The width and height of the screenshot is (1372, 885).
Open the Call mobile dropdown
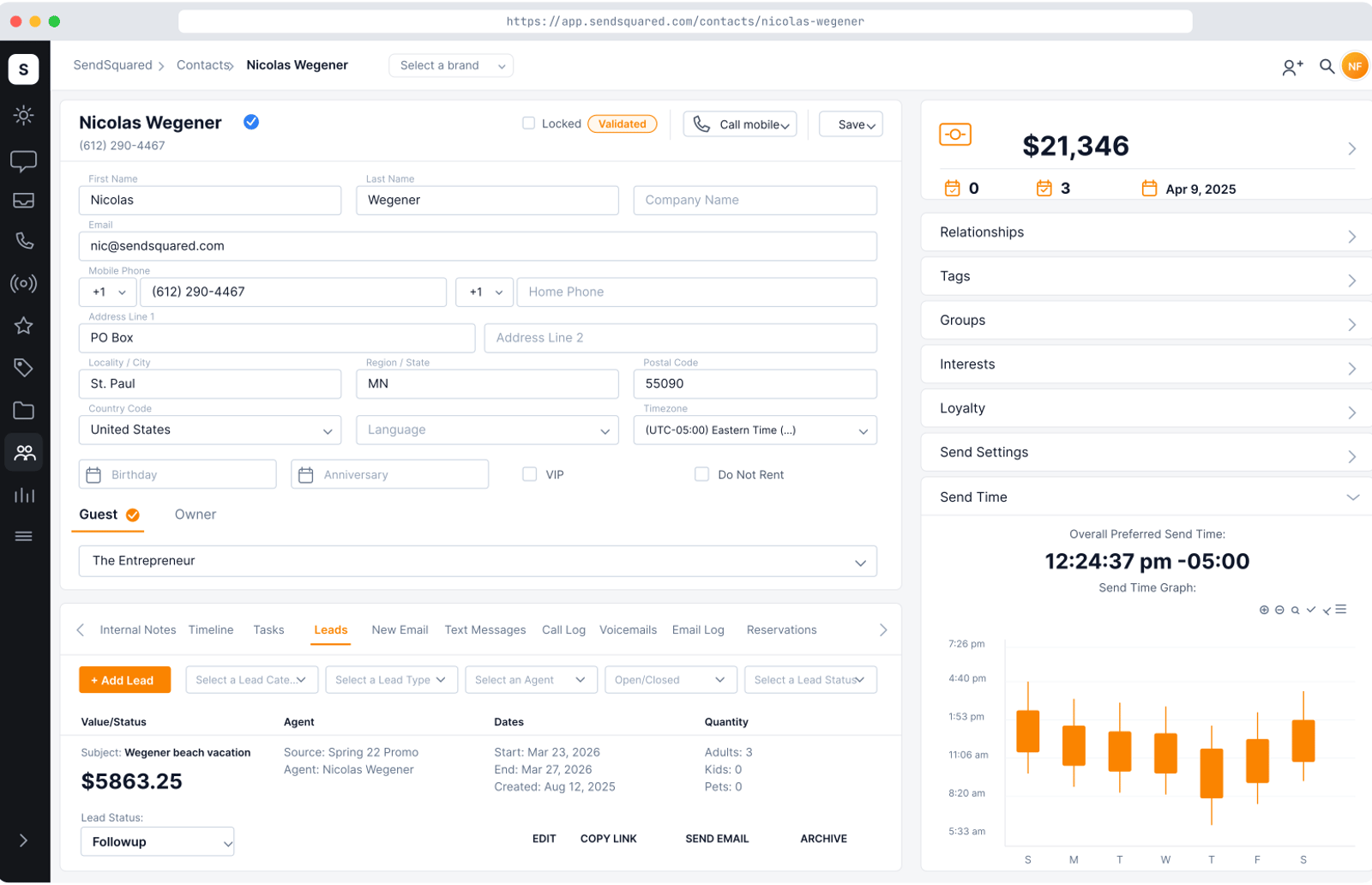point(740,124)
